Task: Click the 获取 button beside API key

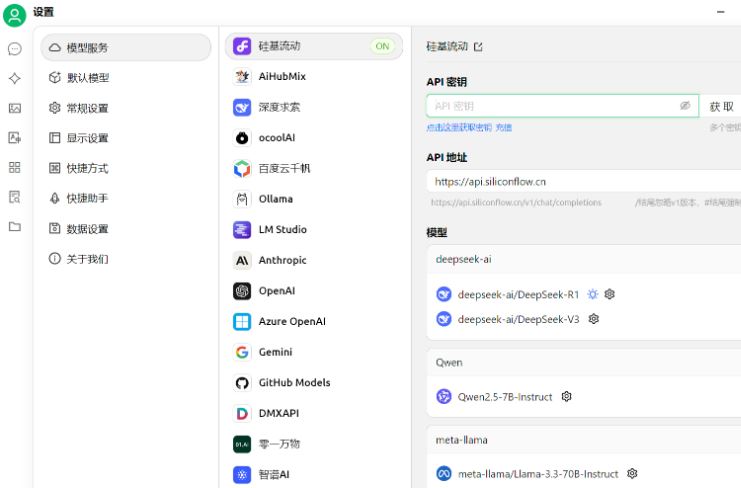Action: point(722,106)
